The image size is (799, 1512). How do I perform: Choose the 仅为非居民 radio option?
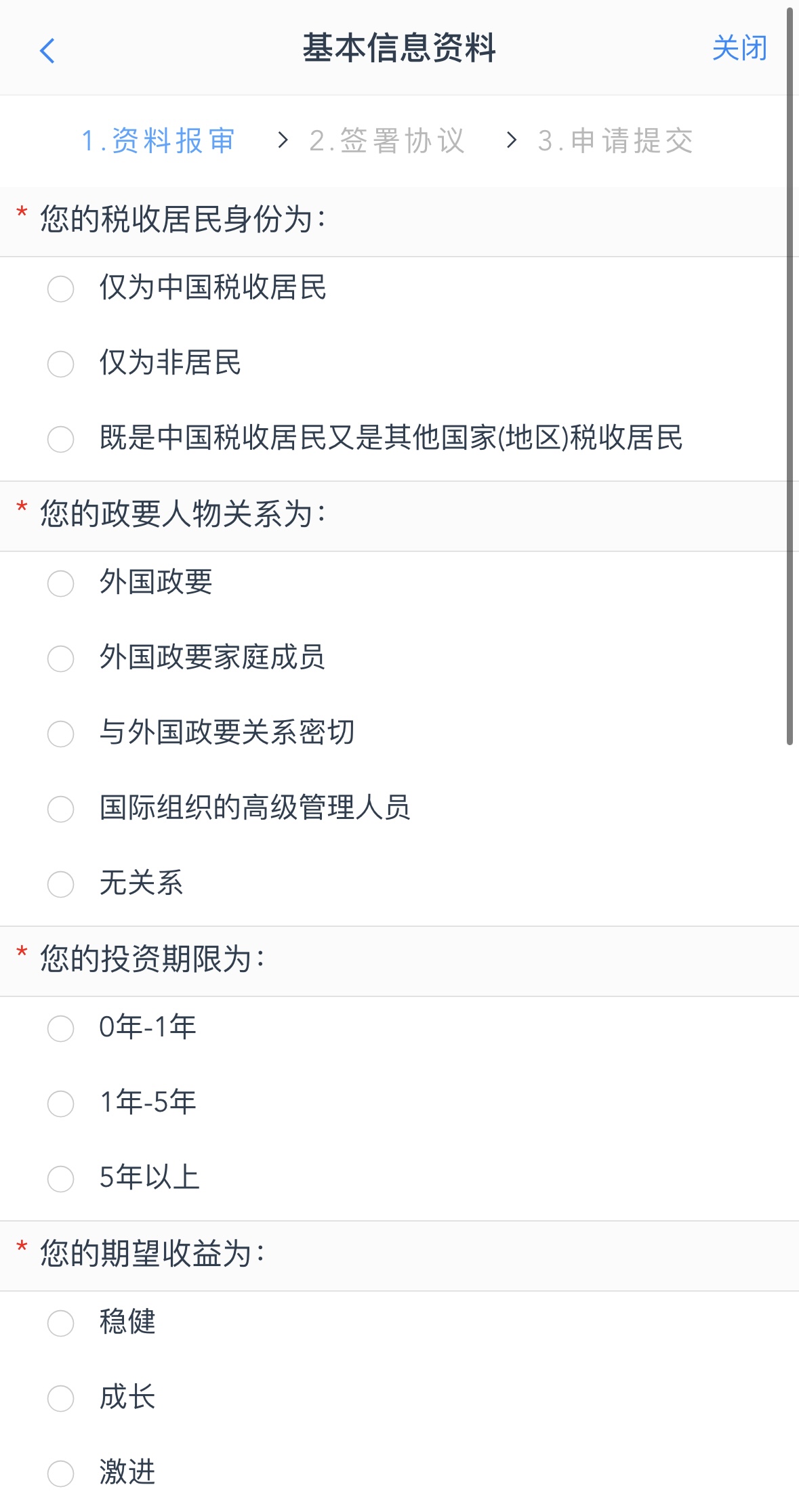(x=60, y=364)
